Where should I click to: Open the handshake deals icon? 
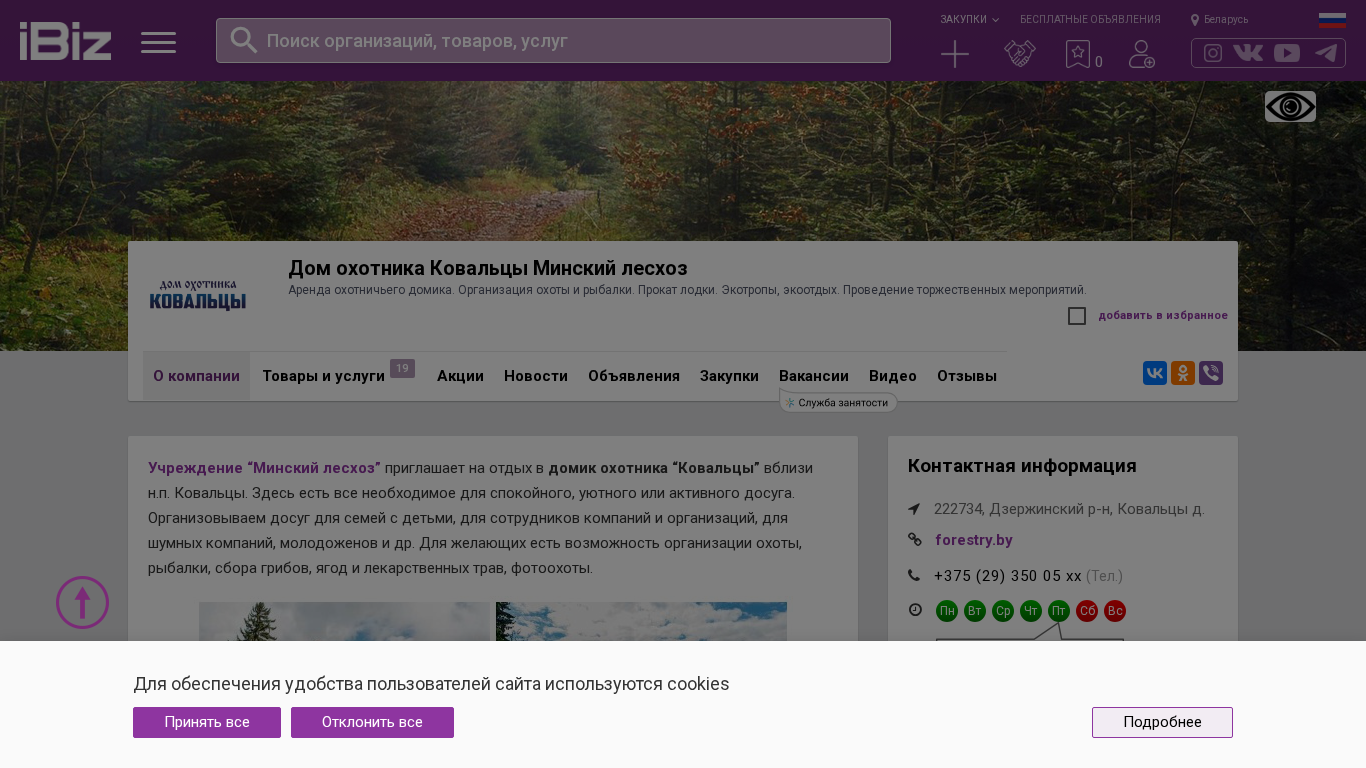[x=1020, y=54]
